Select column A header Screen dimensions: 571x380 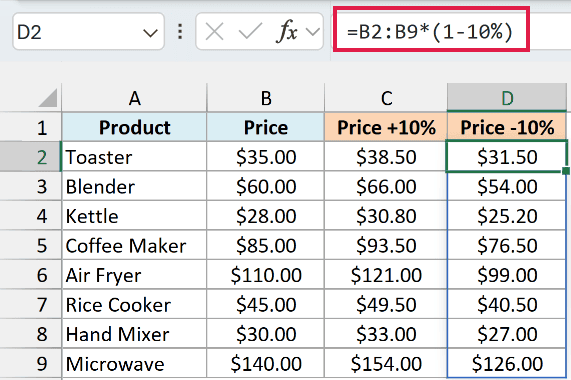click(134, 98)
